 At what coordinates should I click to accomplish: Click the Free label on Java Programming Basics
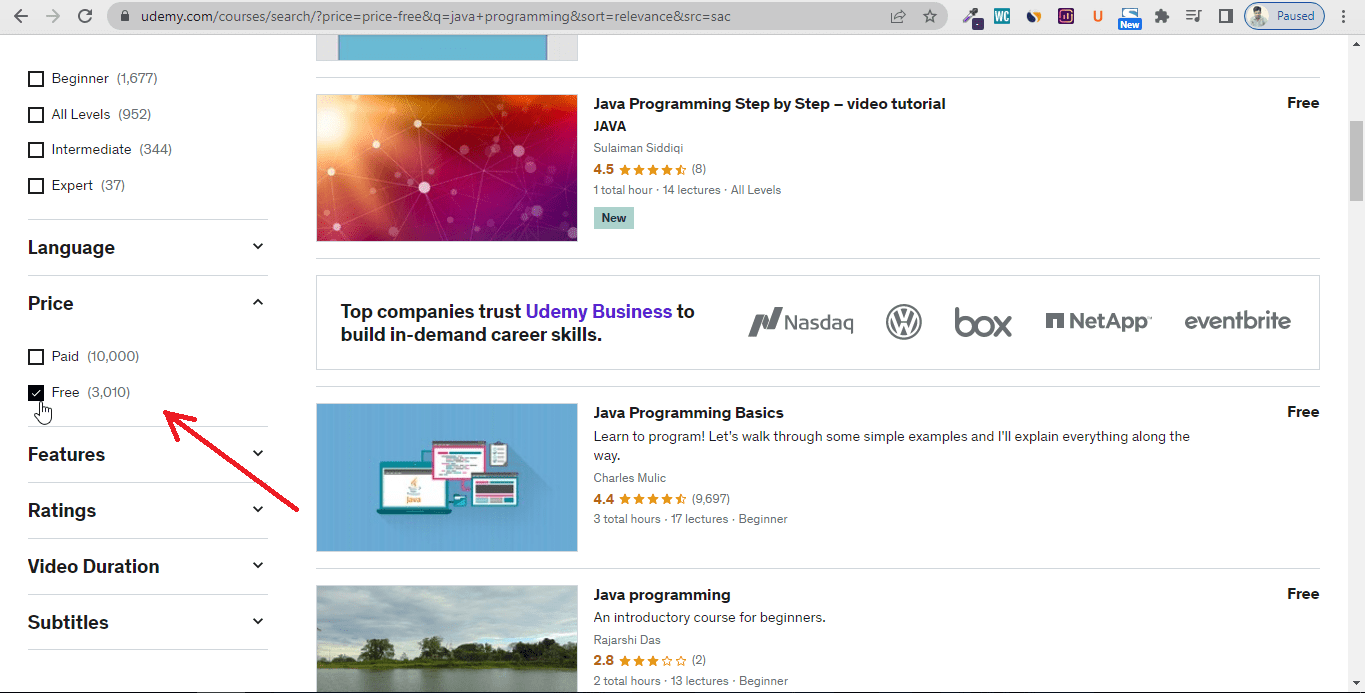coord(1303,412)
